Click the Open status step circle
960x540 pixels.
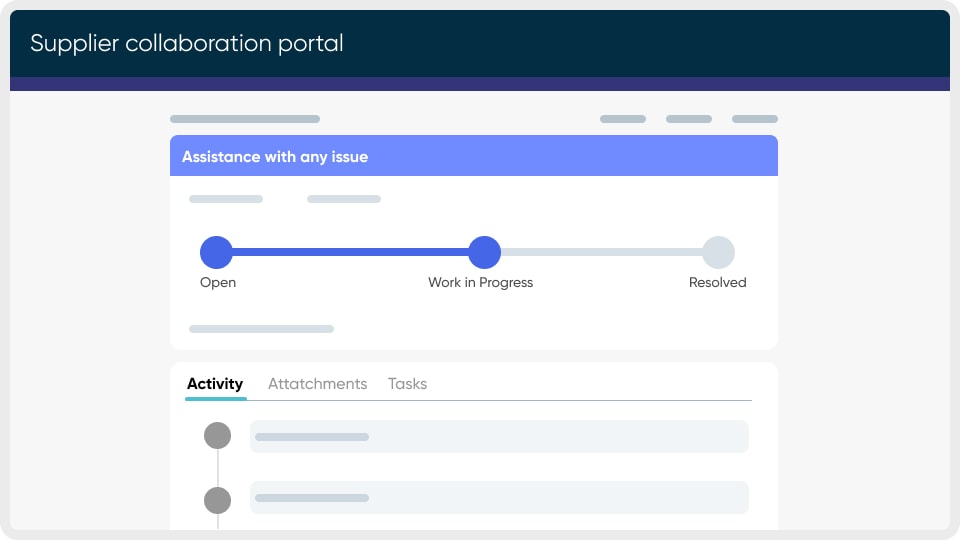coord(216,252)
